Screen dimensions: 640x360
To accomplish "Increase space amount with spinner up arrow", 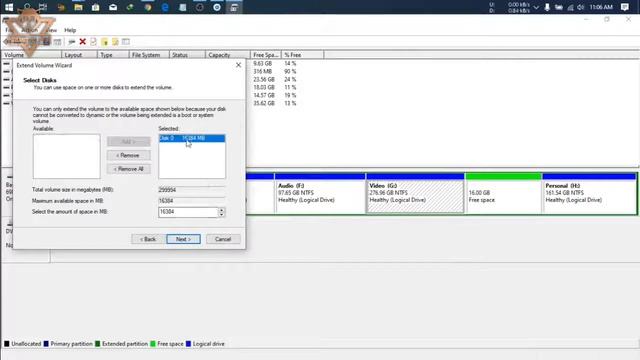I will coord(222,210).
